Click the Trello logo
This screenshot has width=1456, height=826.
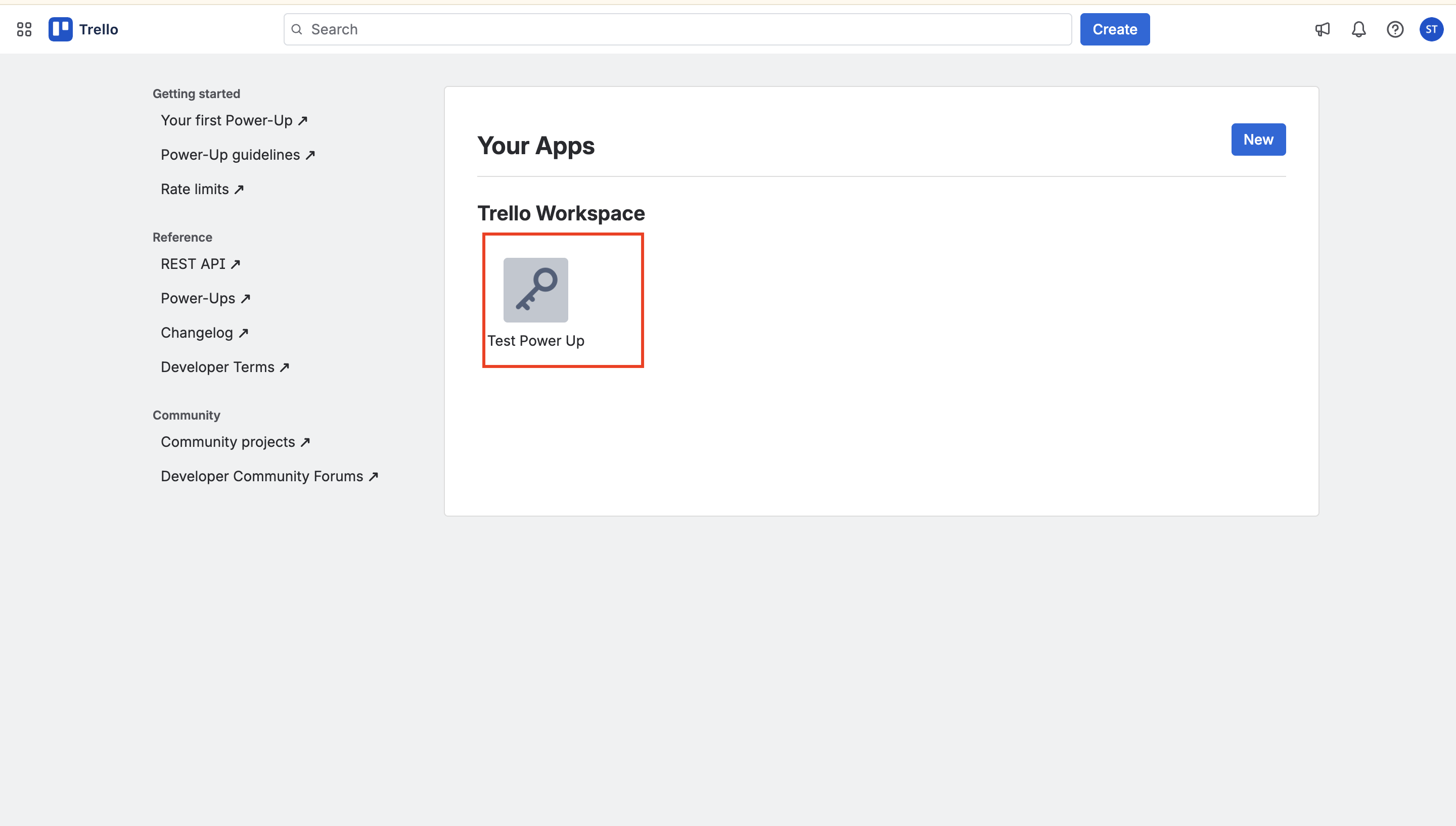83,29
